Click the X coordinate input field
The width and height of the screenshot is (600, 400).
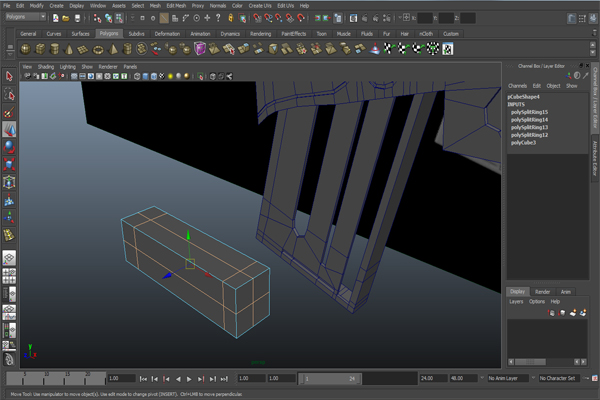click(x=425, y=18)
